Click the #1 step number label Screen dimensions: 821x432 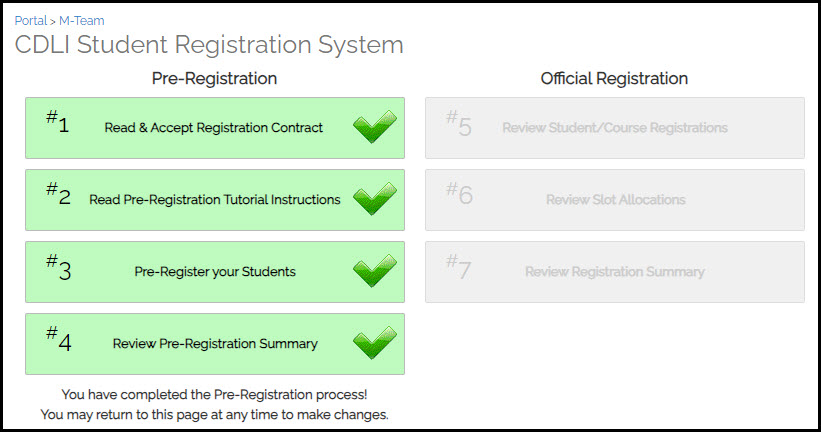[x=58, y=121]
